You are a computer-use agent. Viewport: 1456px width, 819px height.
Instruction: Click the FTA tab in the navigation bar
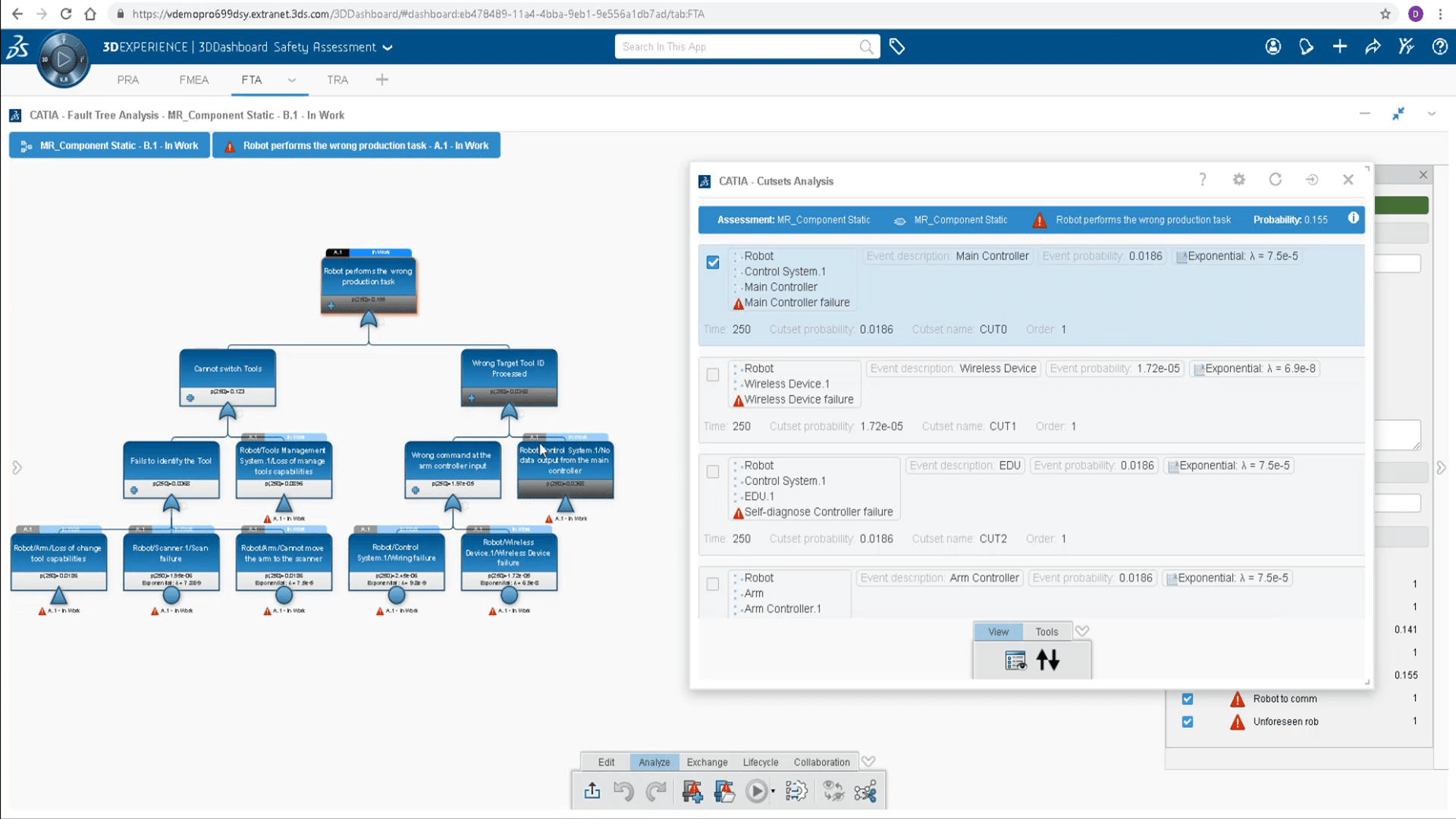[252, 79]
